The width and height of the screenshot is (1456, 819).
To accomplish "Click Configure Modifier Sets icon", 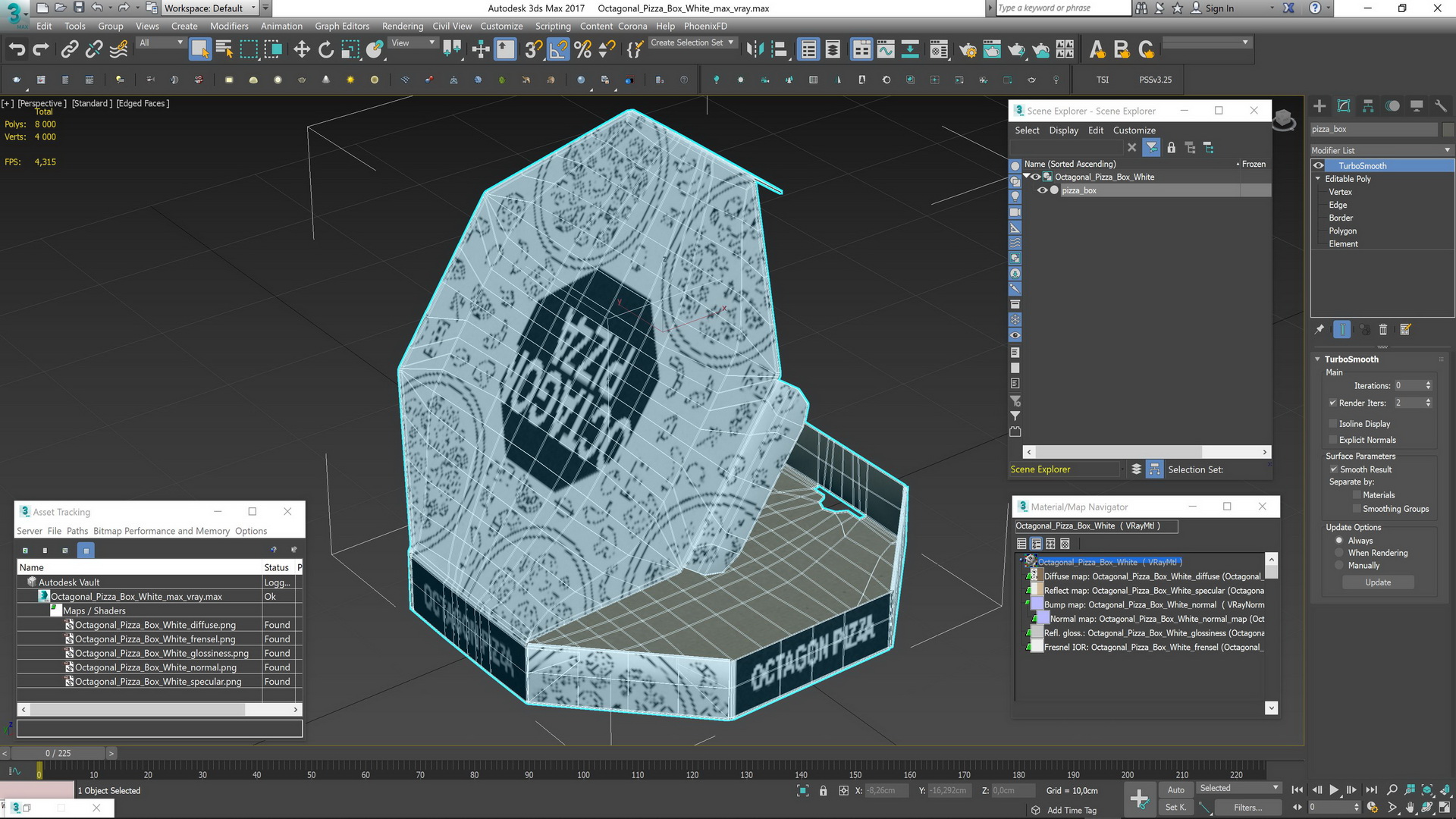I will pos(1405,329).
